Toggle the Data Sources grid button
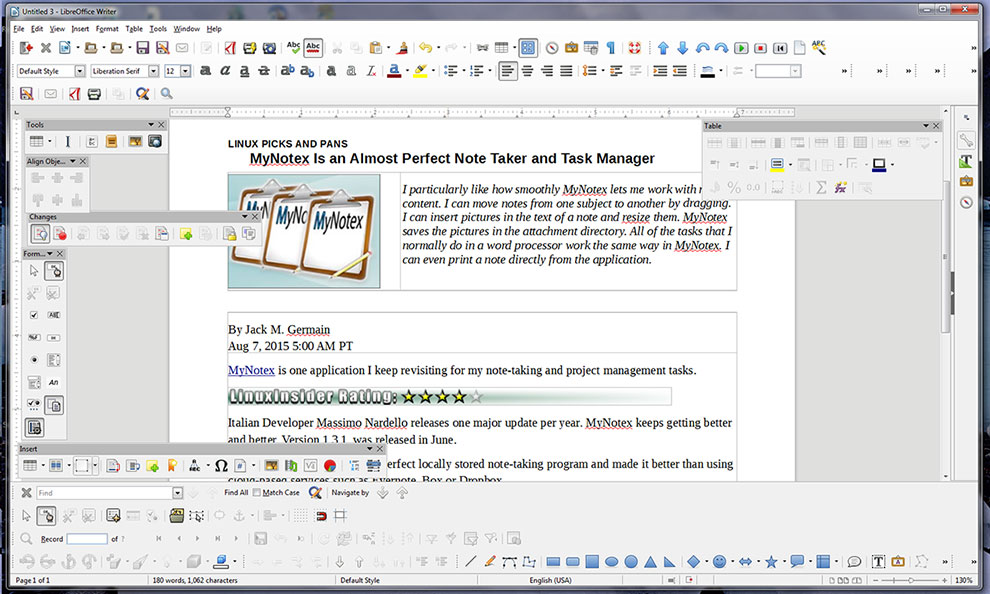Screen dimensions: 990x594 (x=528, y=48)
